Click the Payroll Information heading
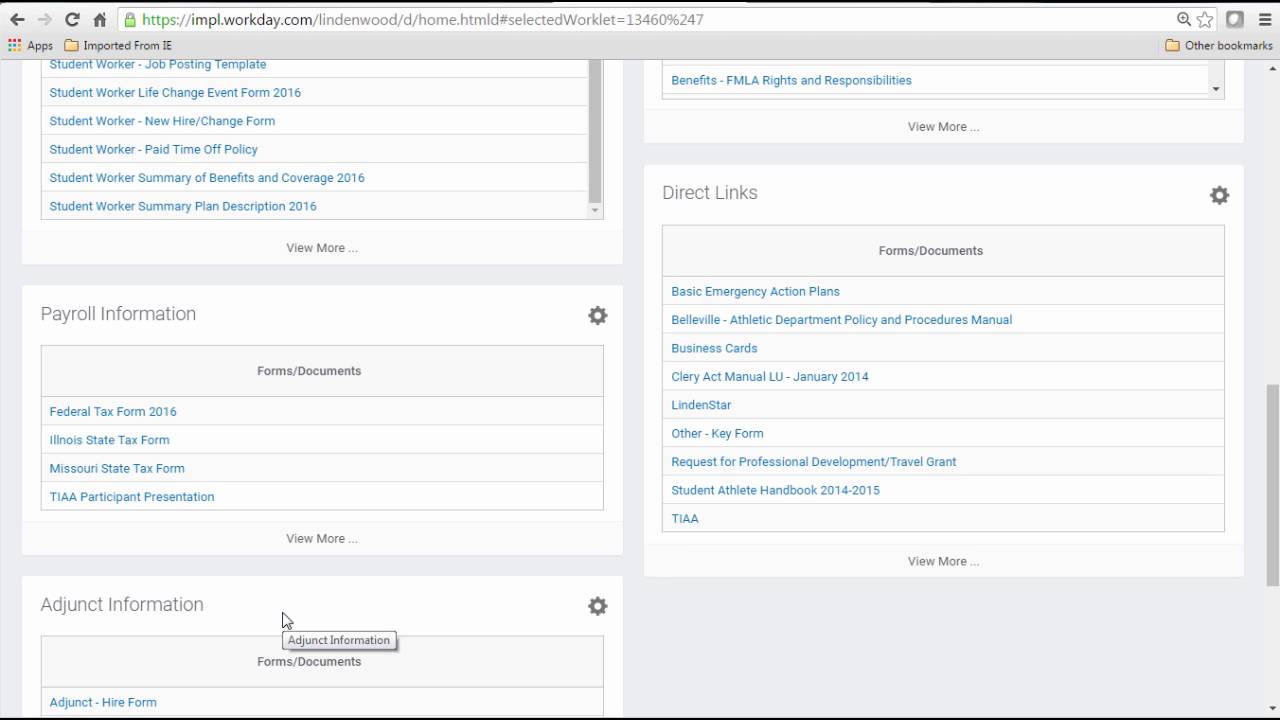The image size is (1280, 720). [118, 314]
